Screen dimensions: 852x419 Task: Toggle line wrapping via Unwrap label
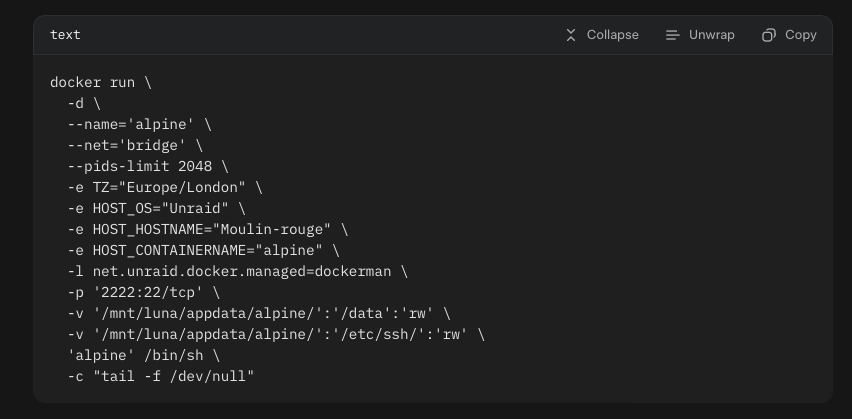coord(711,35)
